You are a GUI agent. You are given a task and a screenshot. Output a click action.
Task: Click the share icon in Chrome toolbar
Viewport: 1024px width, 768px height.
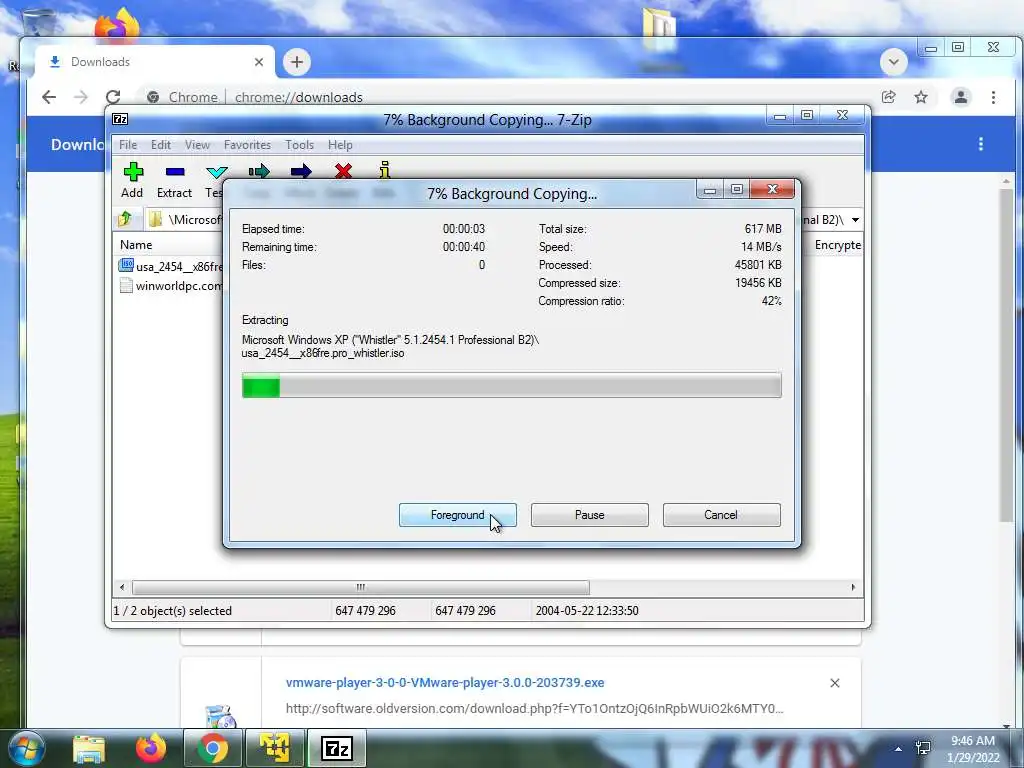pyautogui.click(x=888, y=97)
